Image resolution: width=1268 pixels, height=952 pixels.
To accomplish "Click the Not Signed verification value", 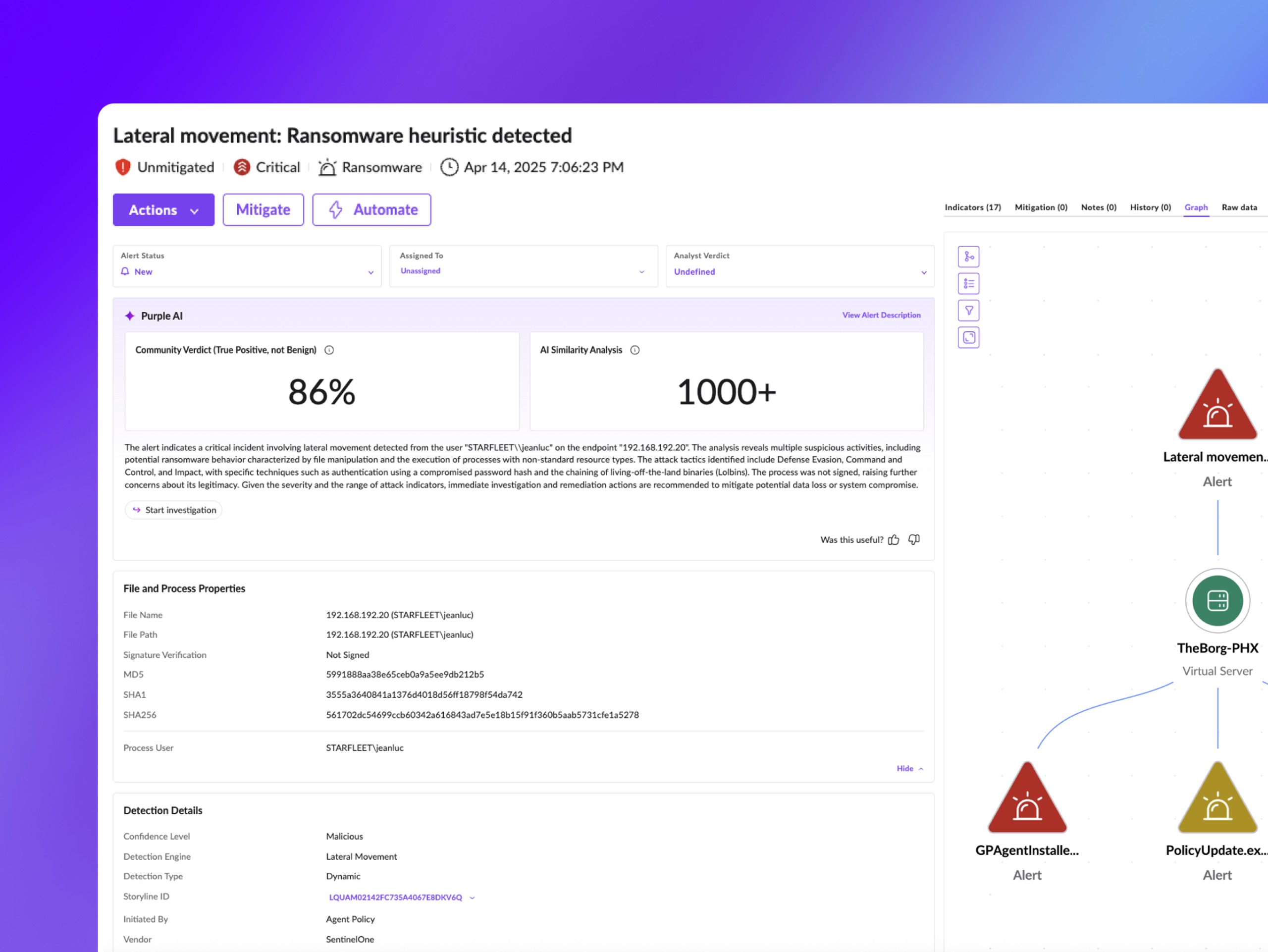I will tap(347, 654).
